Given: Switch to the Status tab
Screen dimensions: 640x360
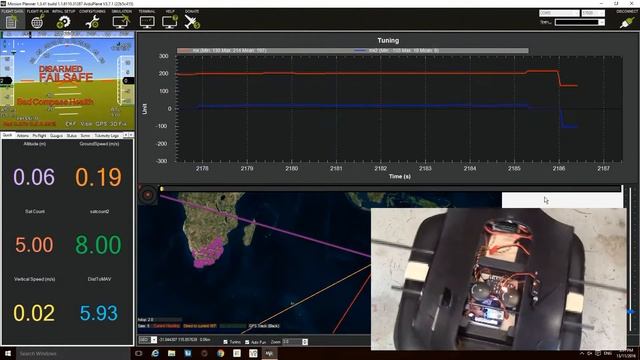Looking at the screenshot, I should [x=72, y=136].
